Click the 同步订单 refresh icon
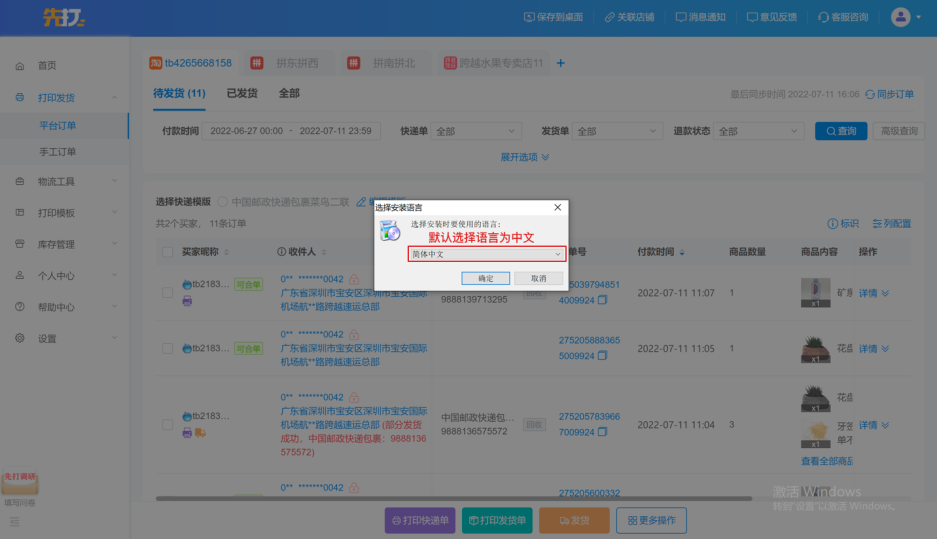937x539 pixels. point(870,94)
